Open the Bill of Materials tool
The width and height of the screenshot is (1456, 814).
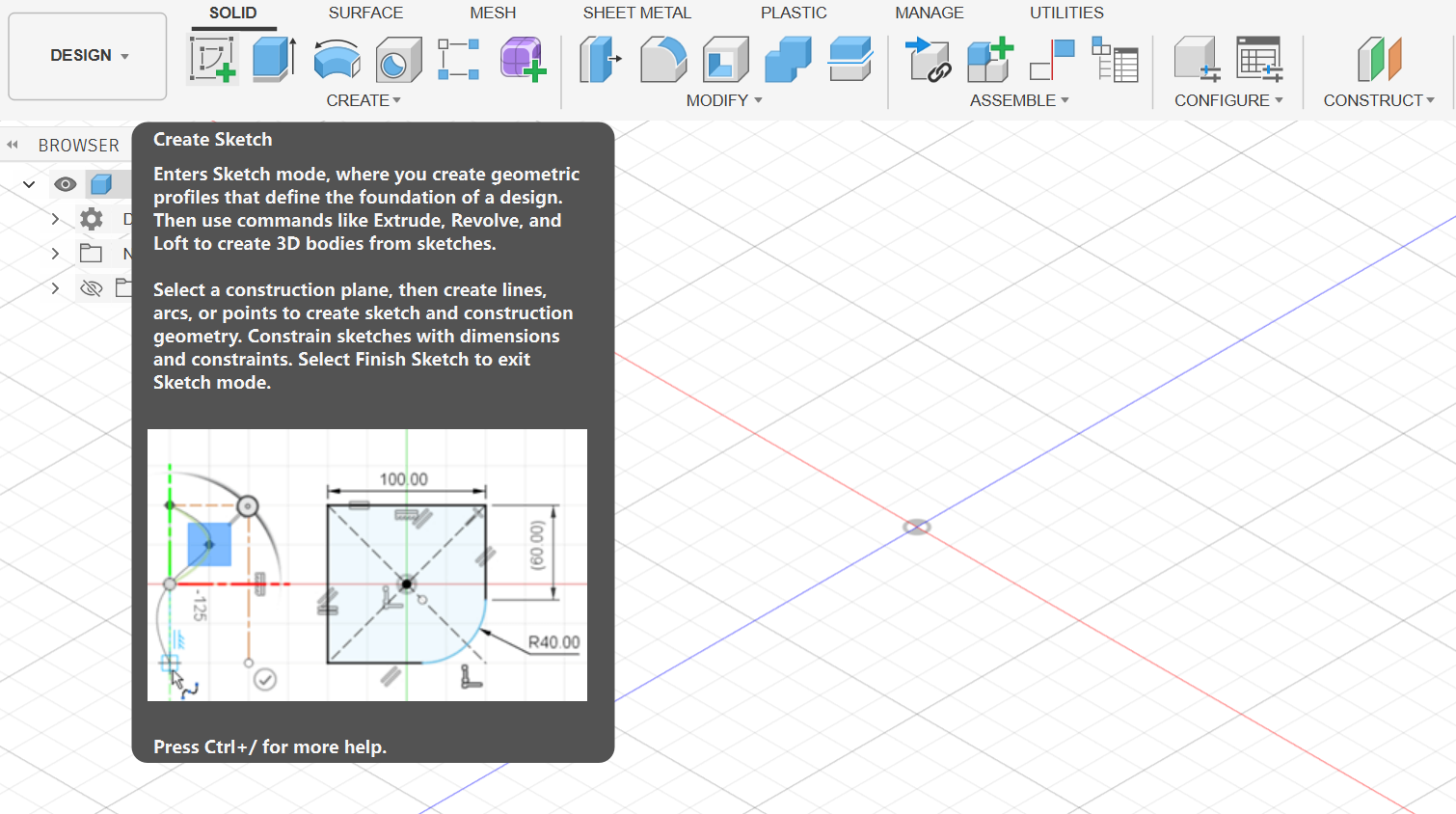[1115, 59]
